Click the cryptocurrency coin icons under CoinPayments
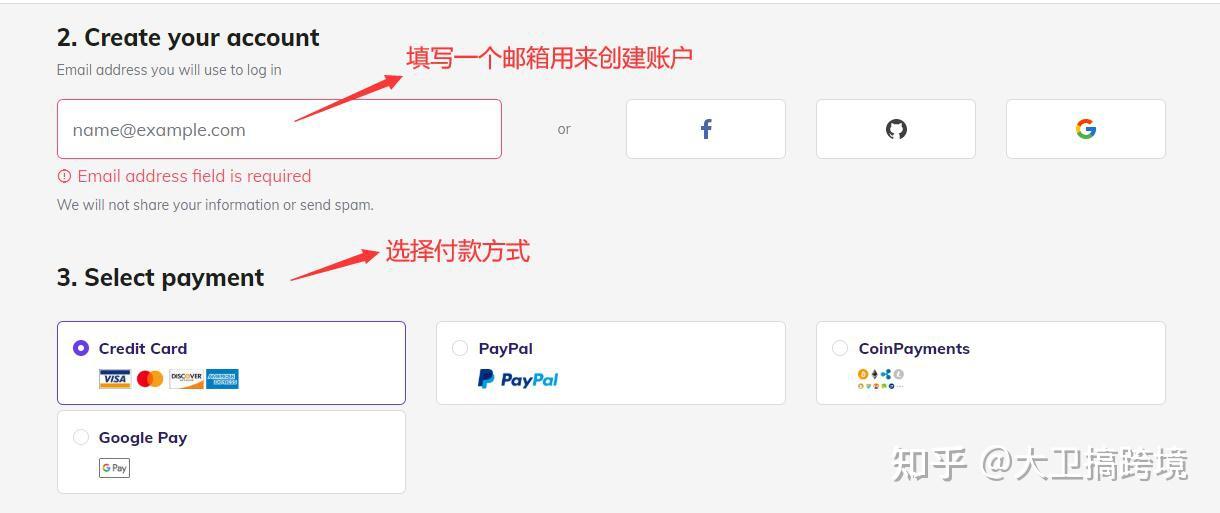1220x513 pixels. tap(881, 378)
